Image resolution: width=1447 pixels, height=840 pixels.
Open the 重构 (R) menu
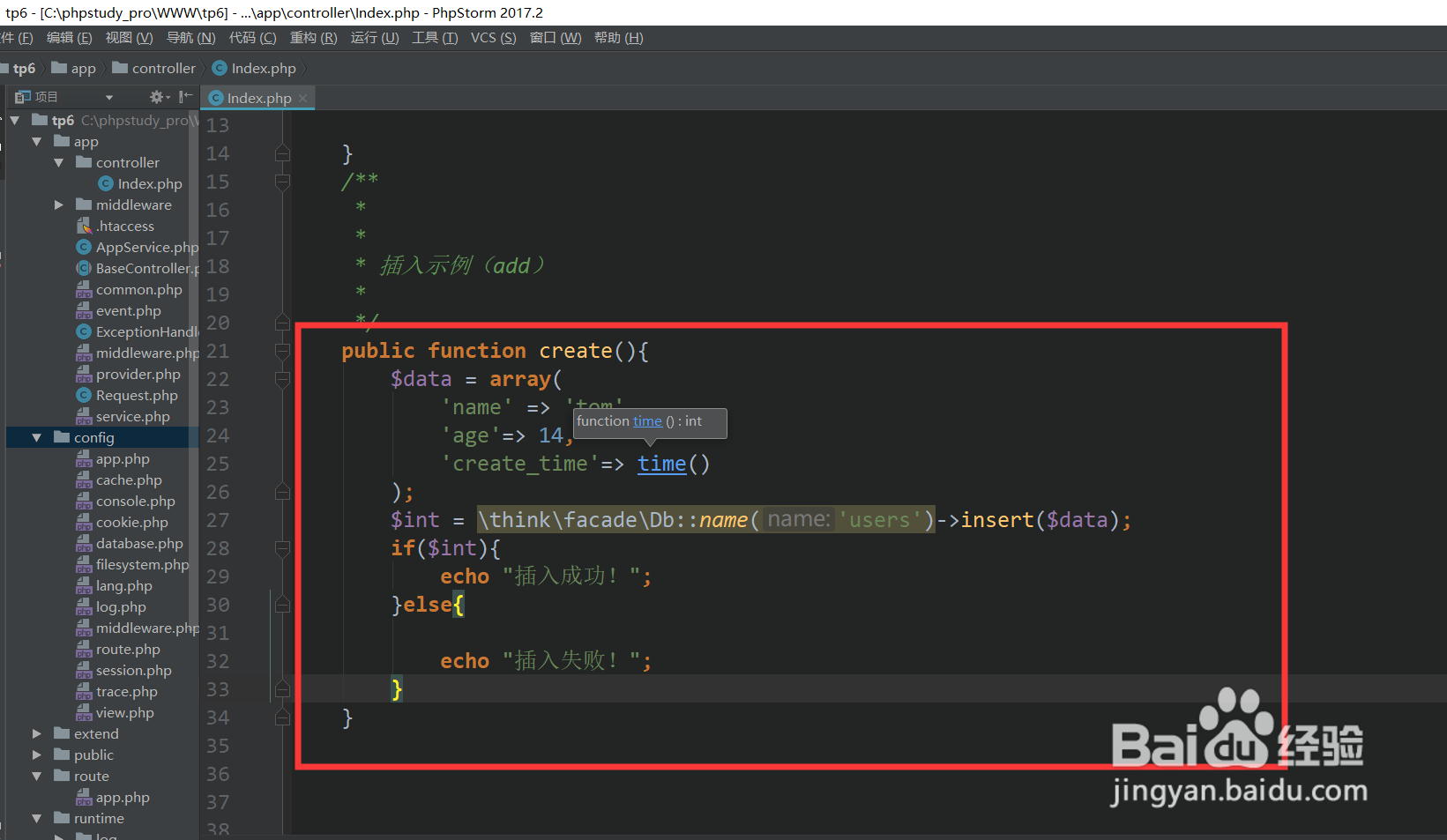click(x=313, y=38)
